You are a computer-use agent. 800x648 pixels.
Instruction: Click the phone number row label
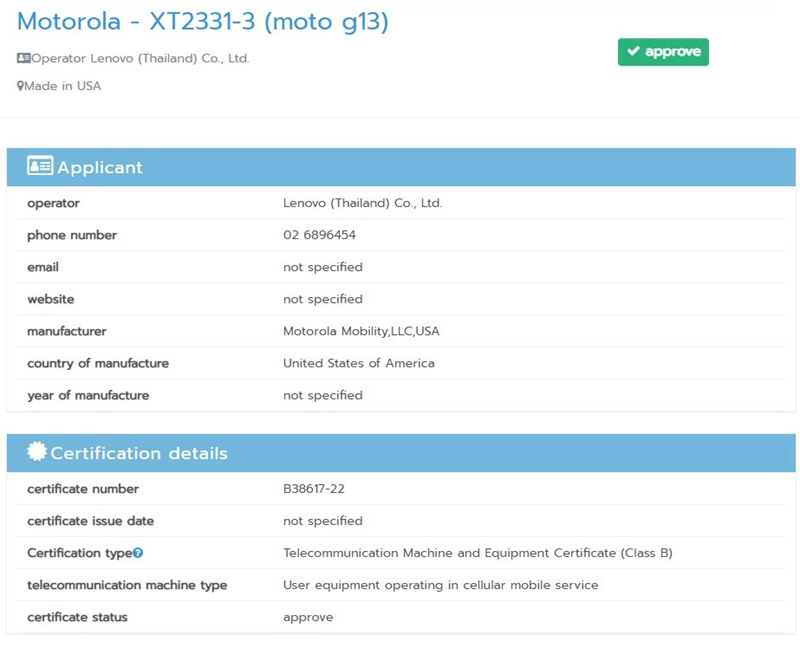click(72, 235)
